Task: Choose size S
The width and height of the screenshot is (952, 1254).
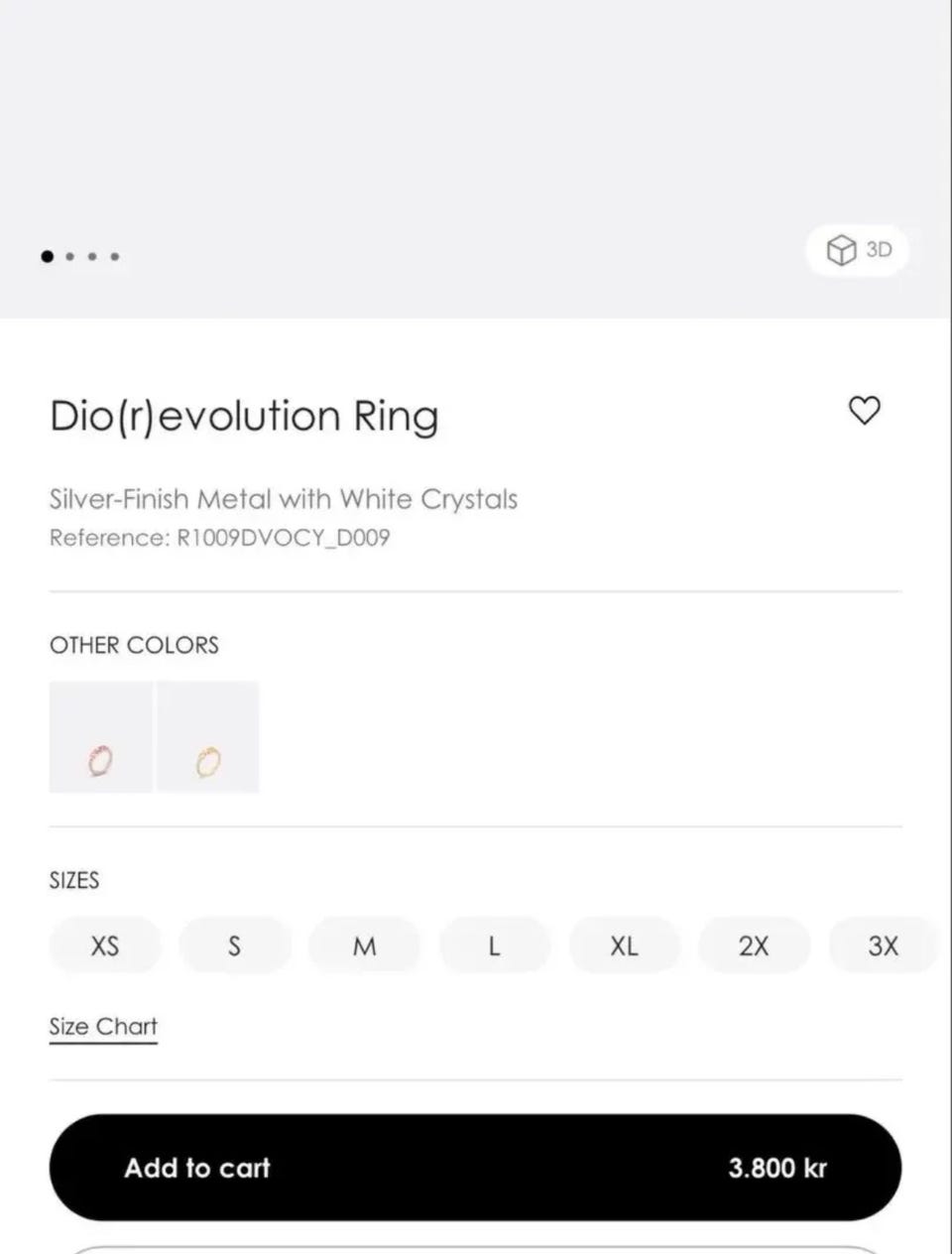Action: [x=235, y=945]
